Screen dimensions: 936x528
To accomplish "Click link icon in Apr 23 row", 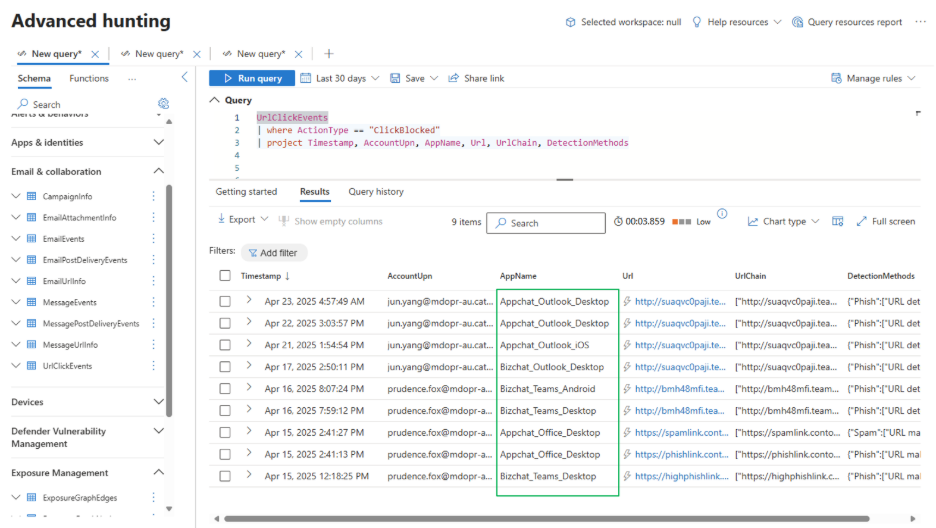I will (x=627, y=301).
